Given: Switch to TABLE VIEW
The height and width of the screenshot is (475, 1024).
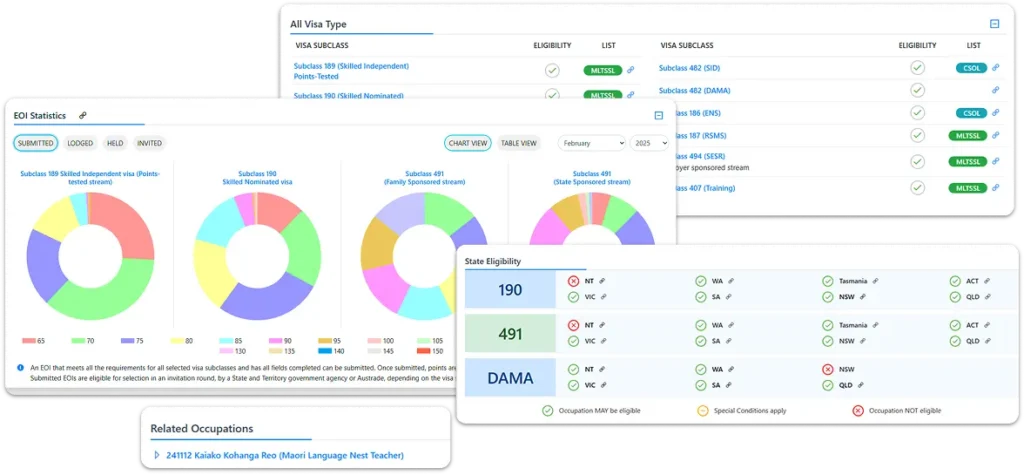Looking at the screenshot, I should [518, 143].
